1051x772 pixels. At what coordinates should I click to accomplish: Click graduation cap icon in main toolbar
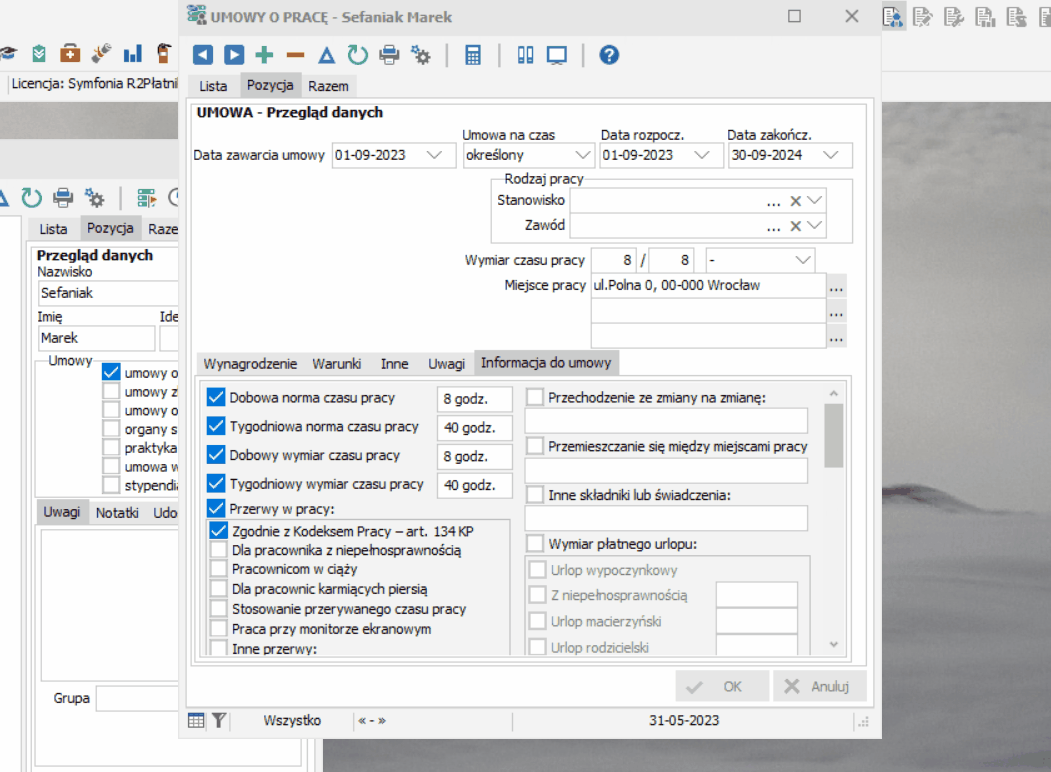[8, 54]
